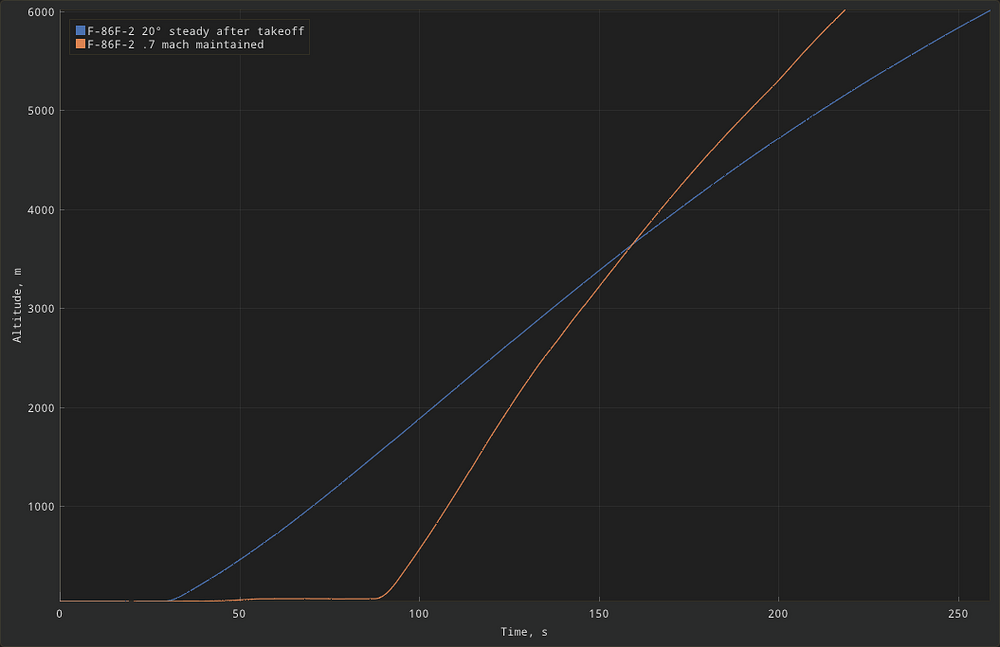This screenshot has width=1000, height=647.
Task: Click the 50 time tick label
Action: pyautogui.click(x=239, y=614)
